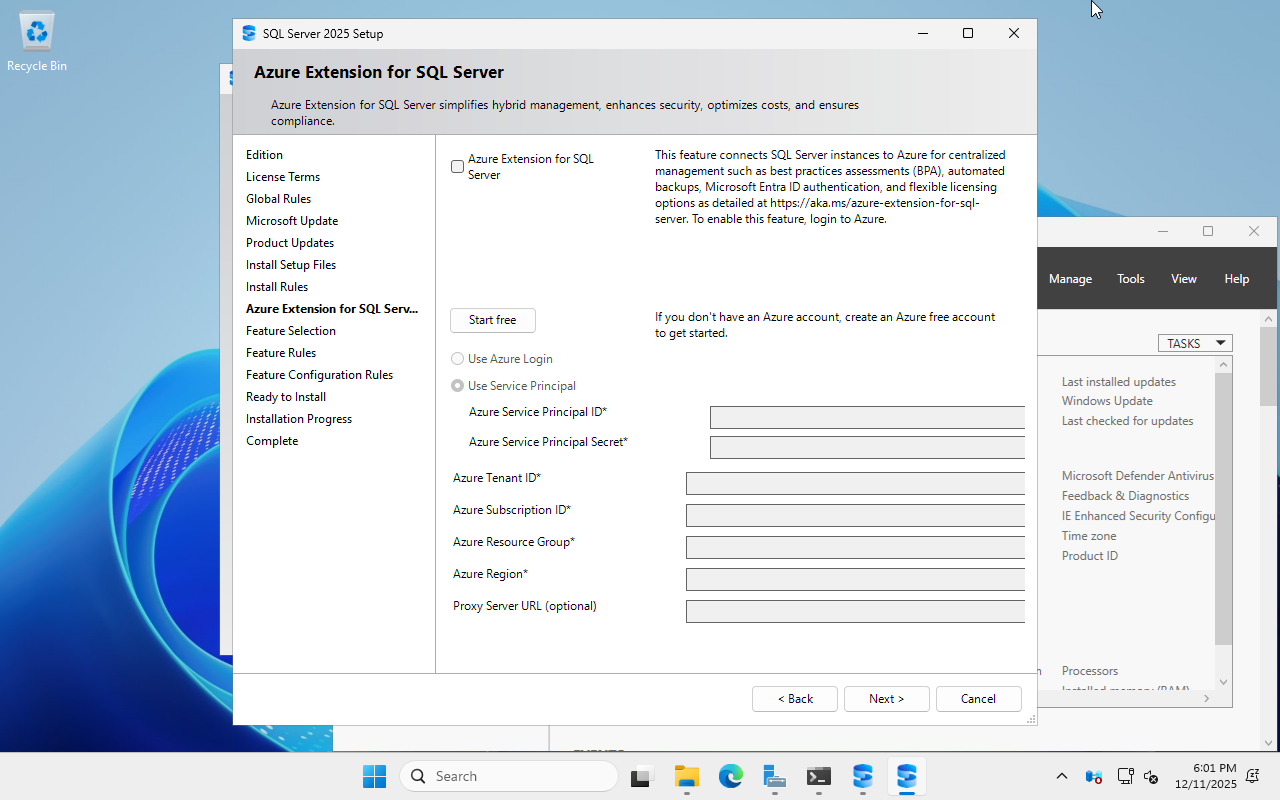Enable the Azure Extension for SQL Server checkbox
The width and height of the screenshot is (1280, 800).
pyautogui.click(x=457, y=166)
